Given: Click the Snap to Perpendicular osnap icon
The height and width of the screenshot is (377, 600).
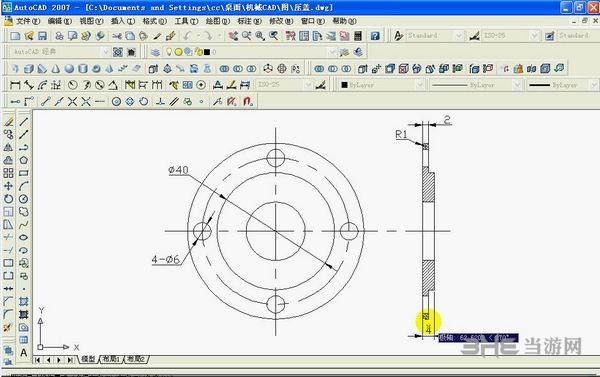Looking at the screenshot, I should 161,101.
